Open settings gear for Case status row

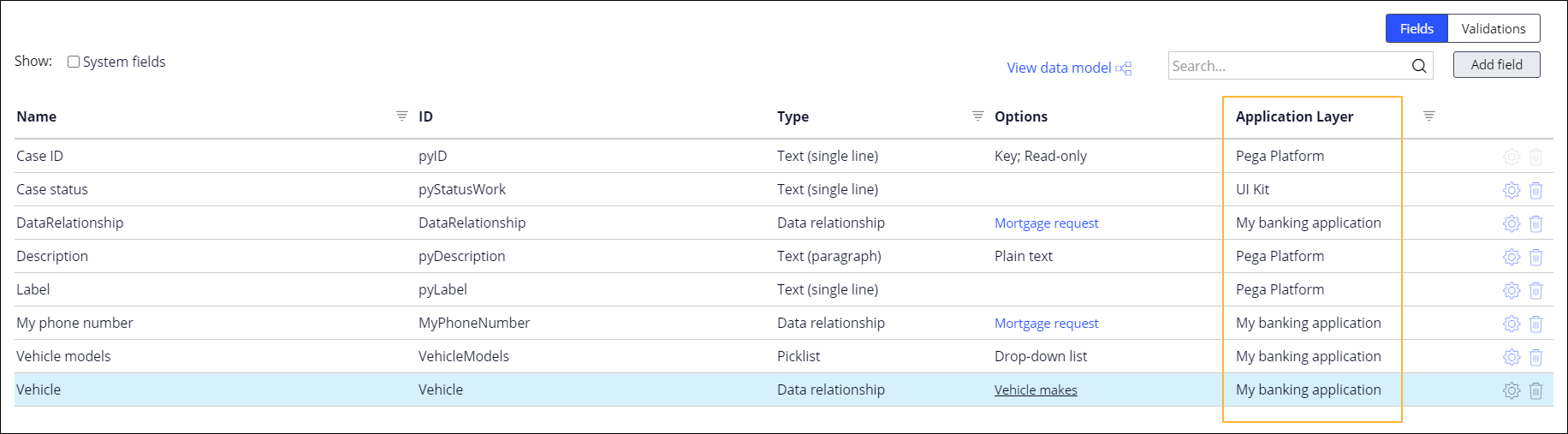click(1511, 190)
